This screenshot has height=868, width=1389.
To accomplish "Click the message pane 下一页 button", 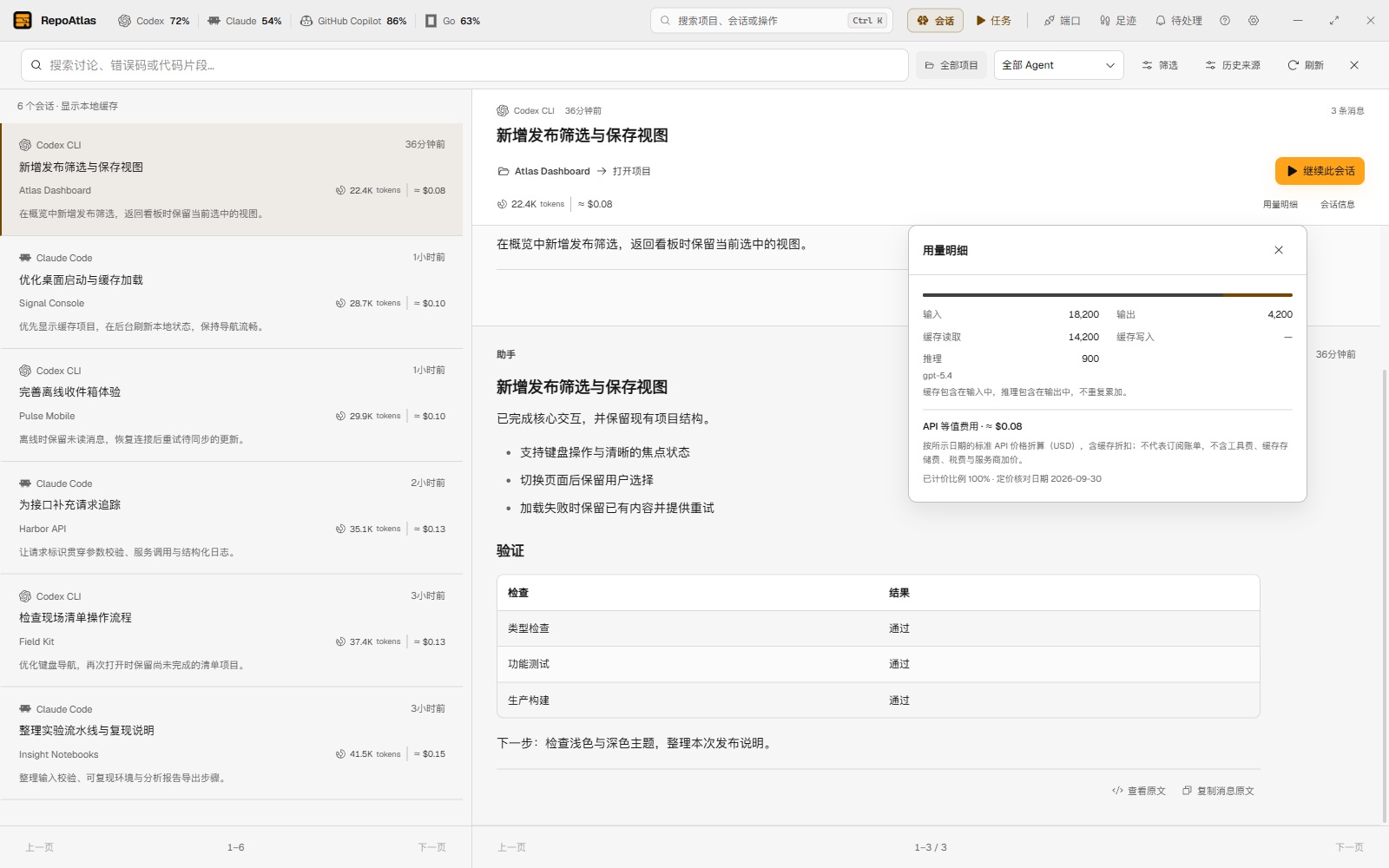I will pyautogui.click(x=1349, y=847).
